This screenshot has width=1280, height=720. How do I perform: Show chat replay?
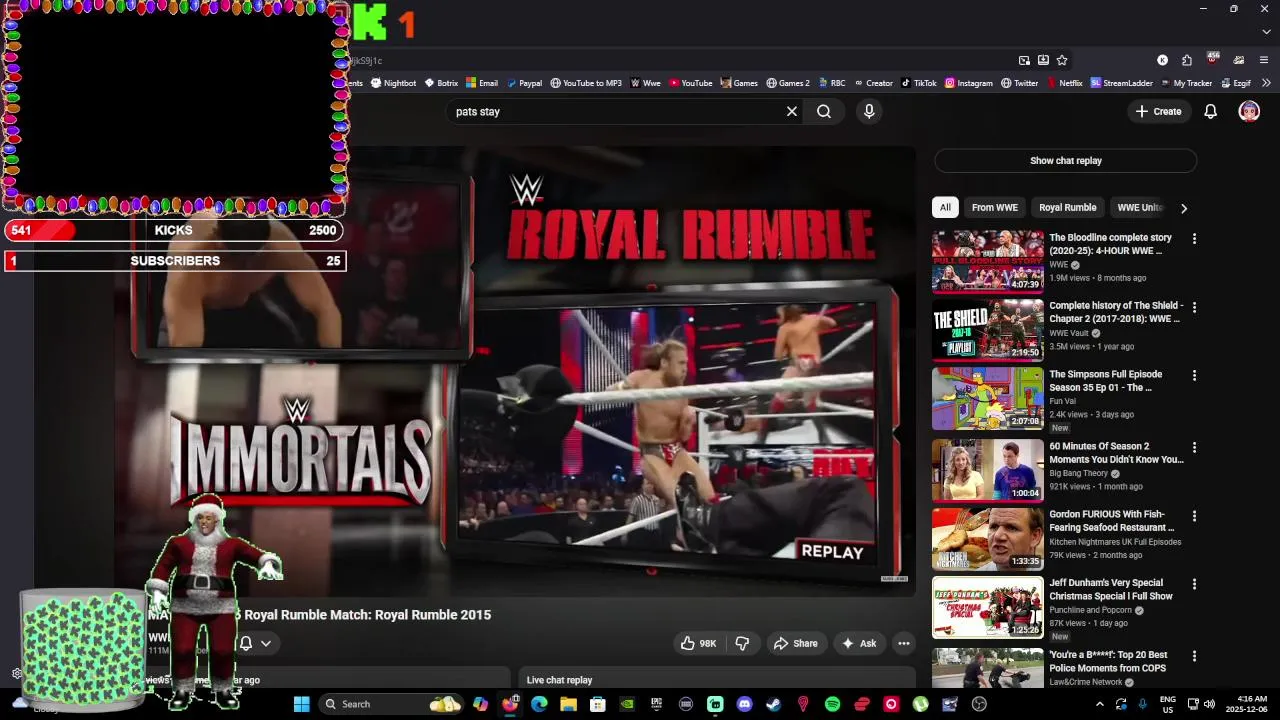click(1065, 161)
